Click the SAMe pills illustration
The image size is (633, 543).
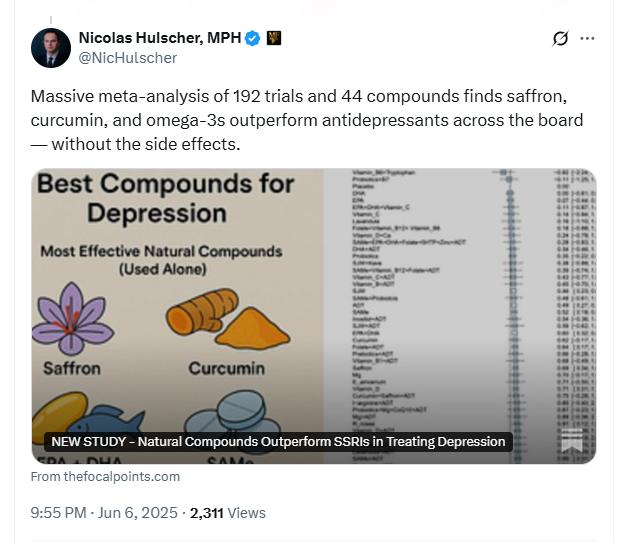click(x=233, y=414)
